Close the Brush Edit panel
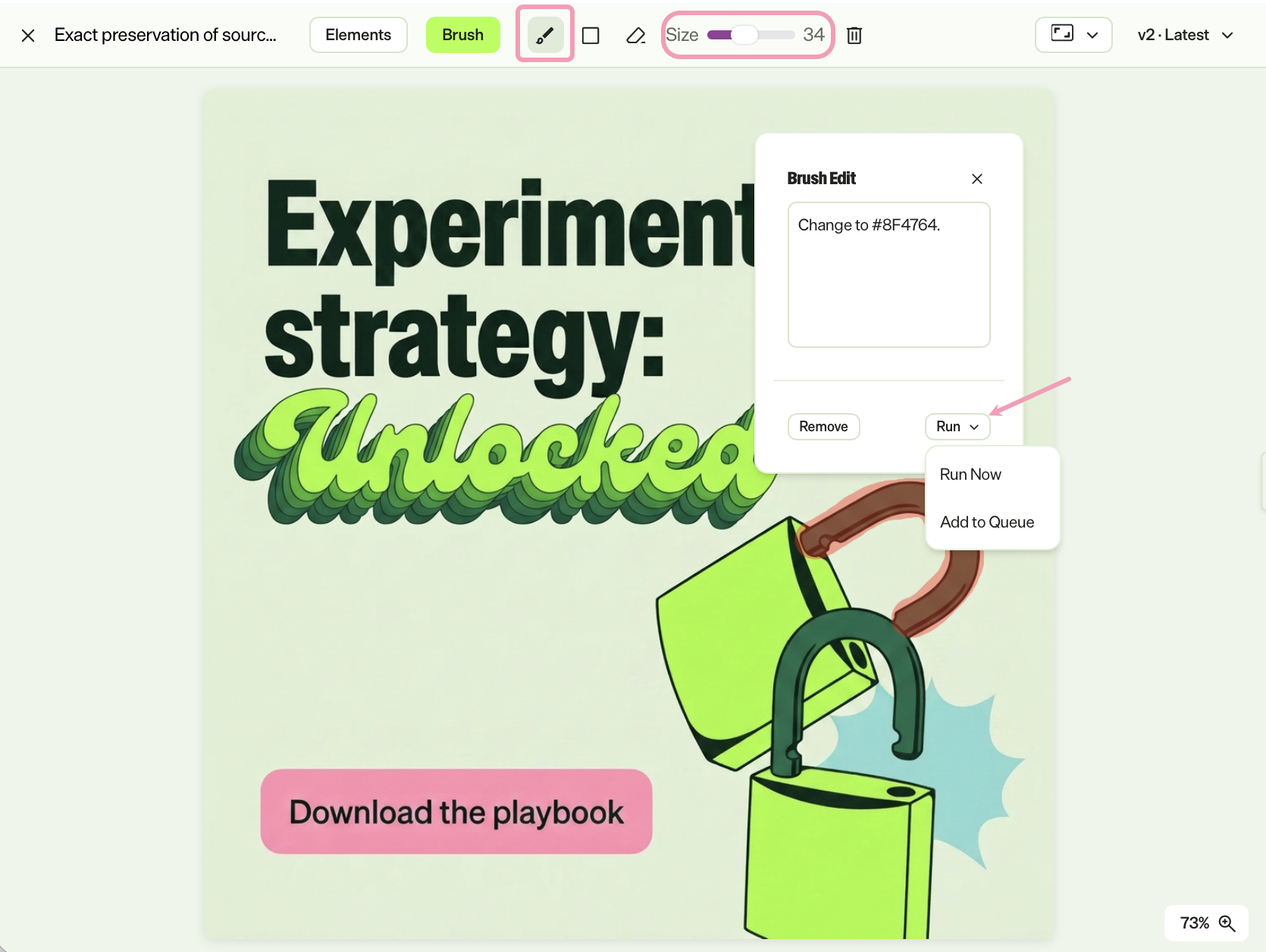This screenshot has width=1266, height=952. click(977, 179)
